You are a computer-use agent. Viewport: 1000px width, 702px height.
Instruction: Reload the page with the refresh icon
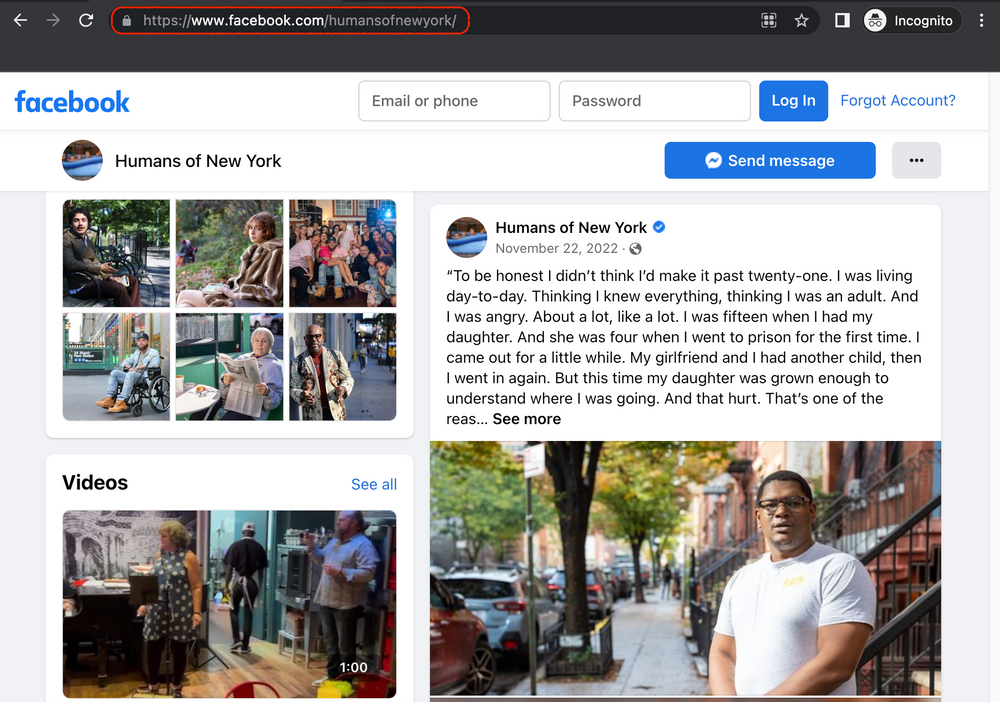point(86,20)
